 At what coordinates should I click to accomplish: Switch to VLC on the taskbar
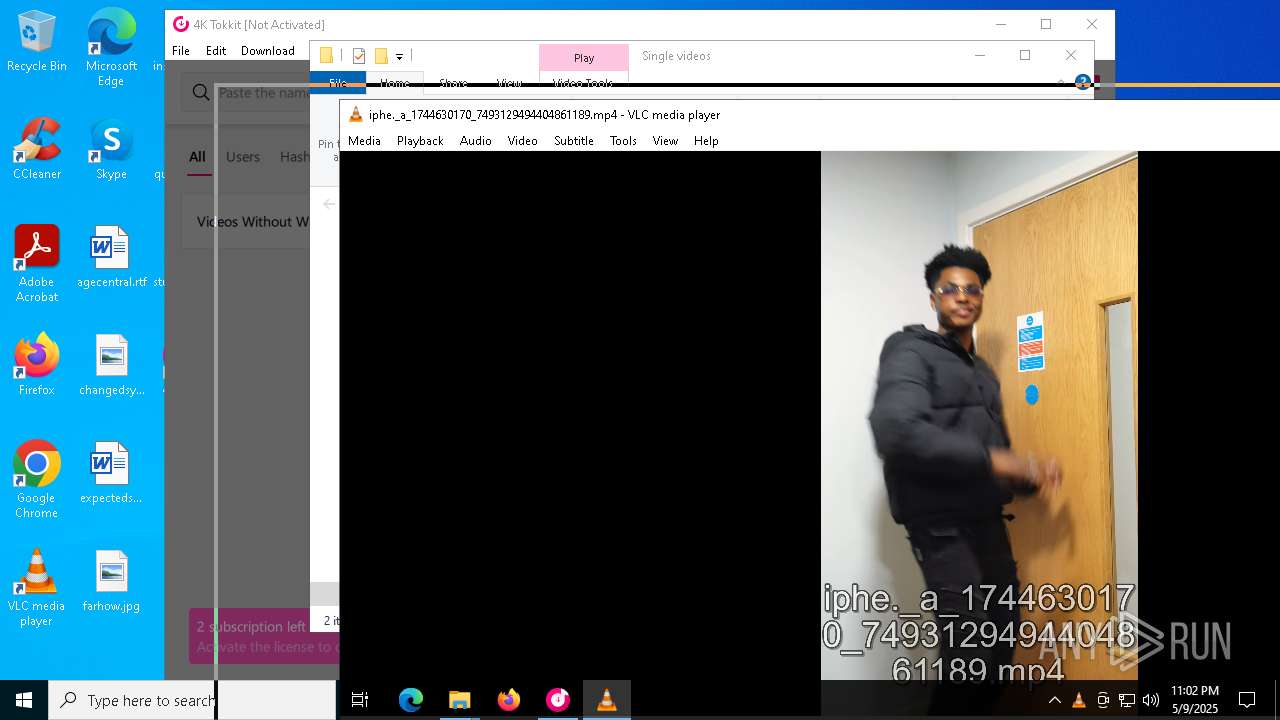(x=607, y=700)
